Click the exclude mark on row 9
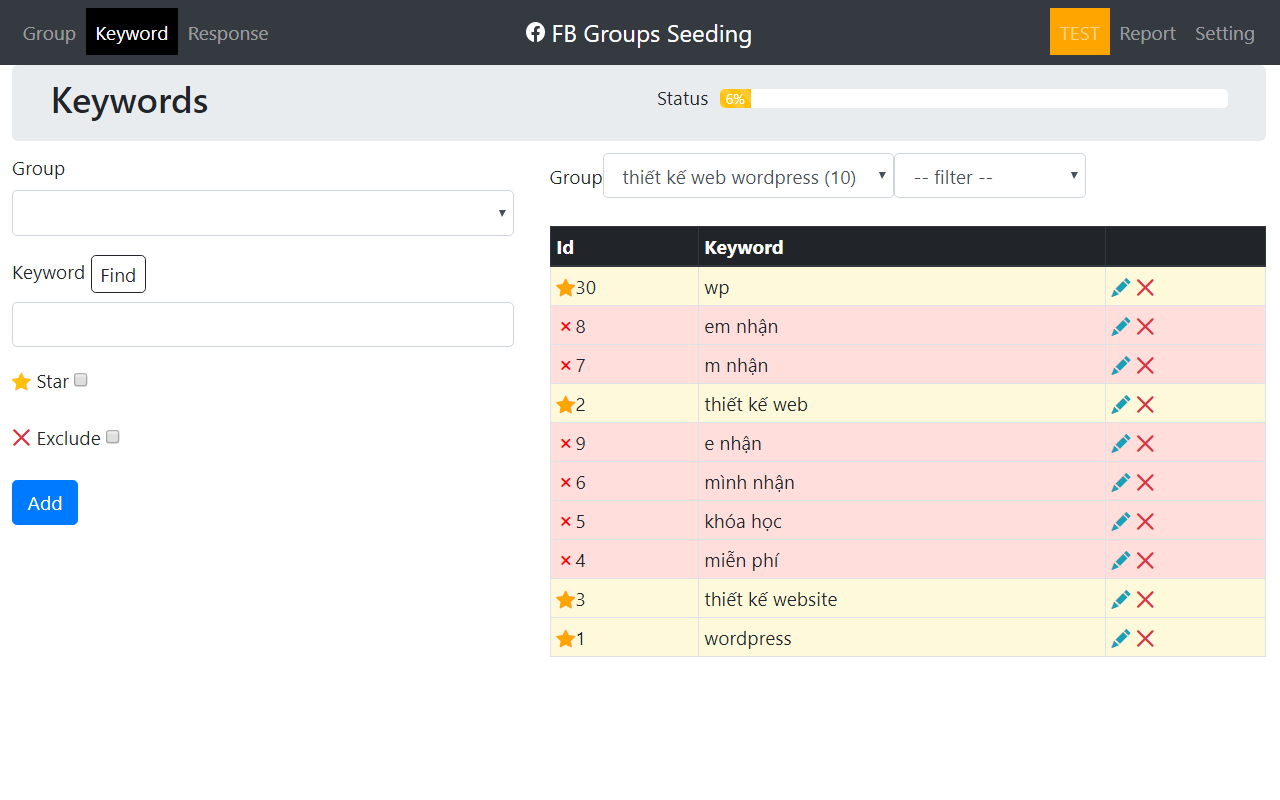The image size is (1280, 800). coord(565,443)
